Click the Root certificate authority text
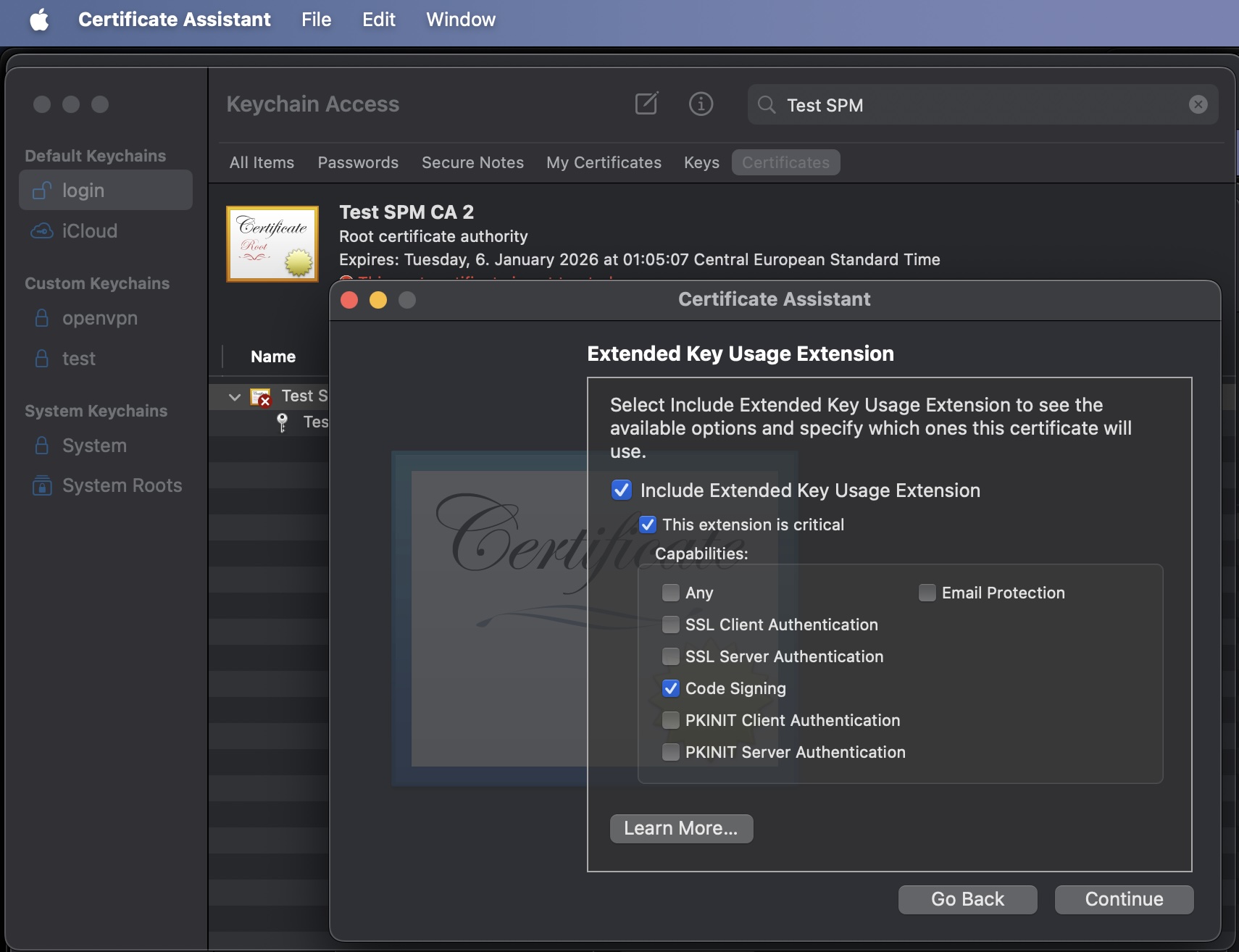Image resolution: width=1239 pixels, height=952 pixels. [x=433, y=236]
